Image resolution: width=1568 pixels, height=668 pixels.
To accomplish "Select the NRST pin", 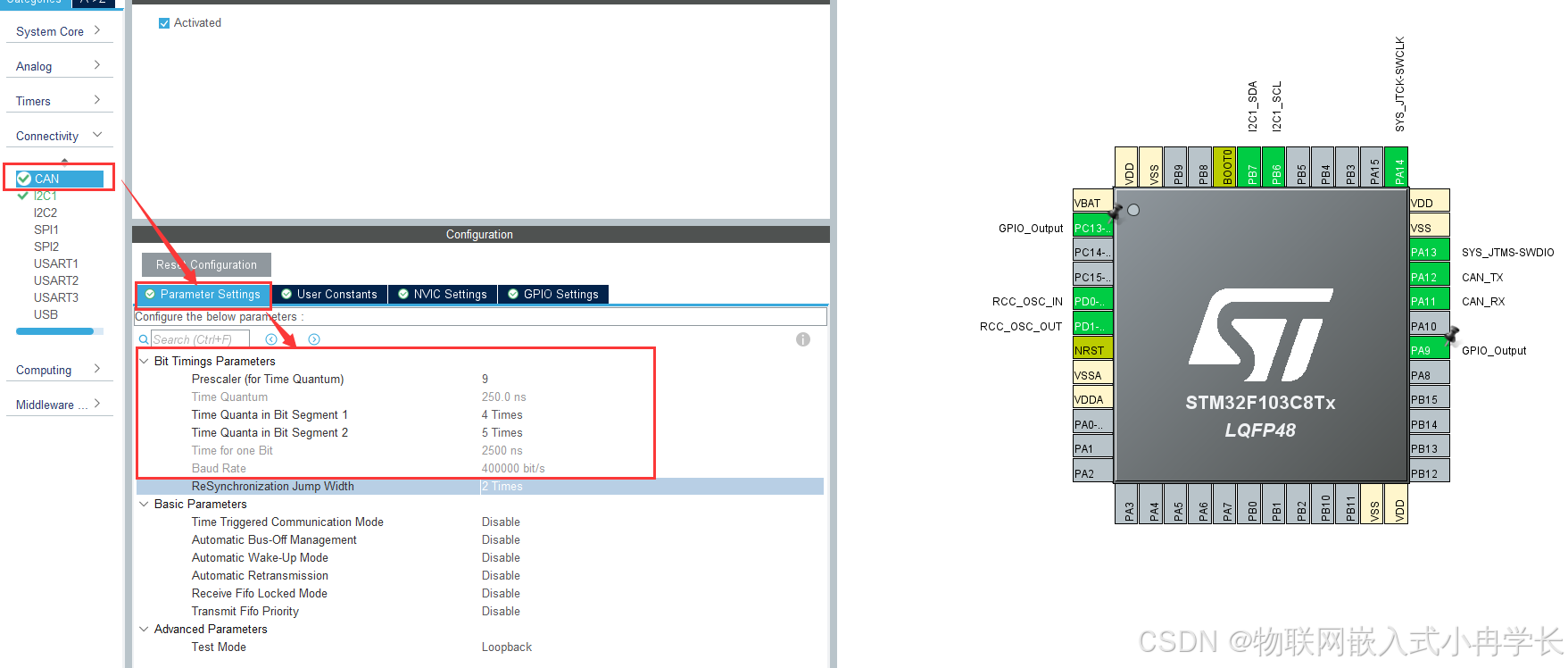I will click(x=1092, y=350).
